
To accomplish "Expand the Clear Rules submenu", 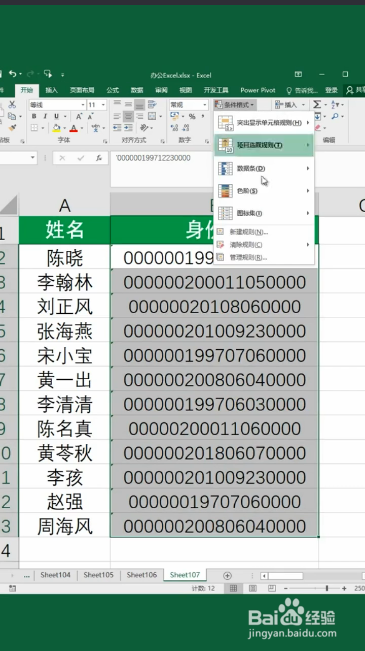I will pyautogui.click(x=264, y=245).
